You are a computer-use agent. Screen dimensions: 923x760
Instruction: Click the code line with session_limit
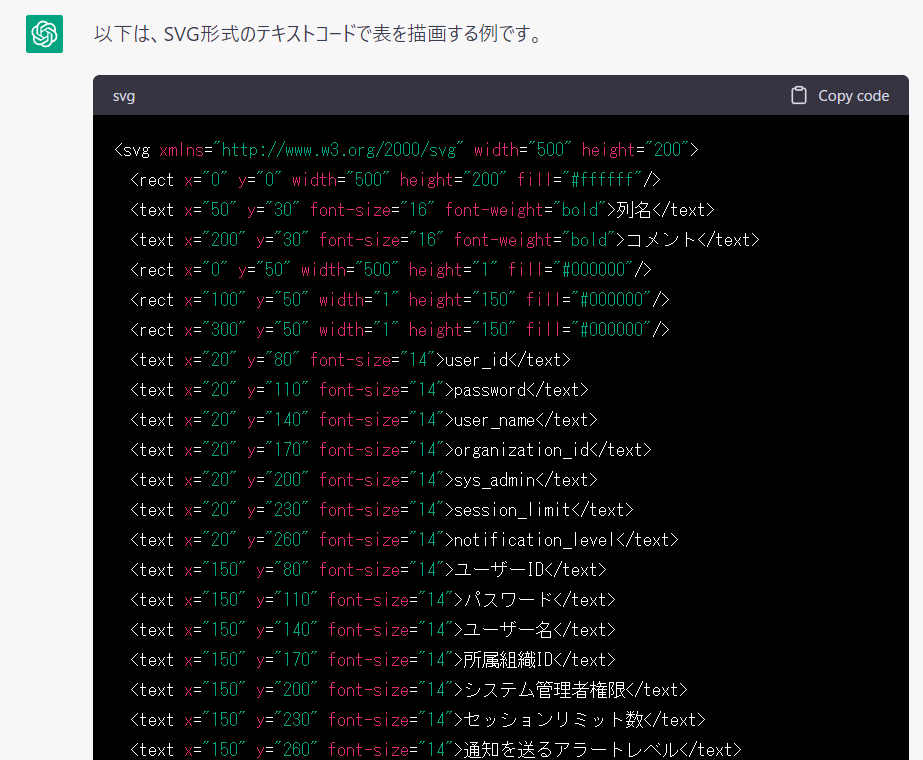(382, 510)
